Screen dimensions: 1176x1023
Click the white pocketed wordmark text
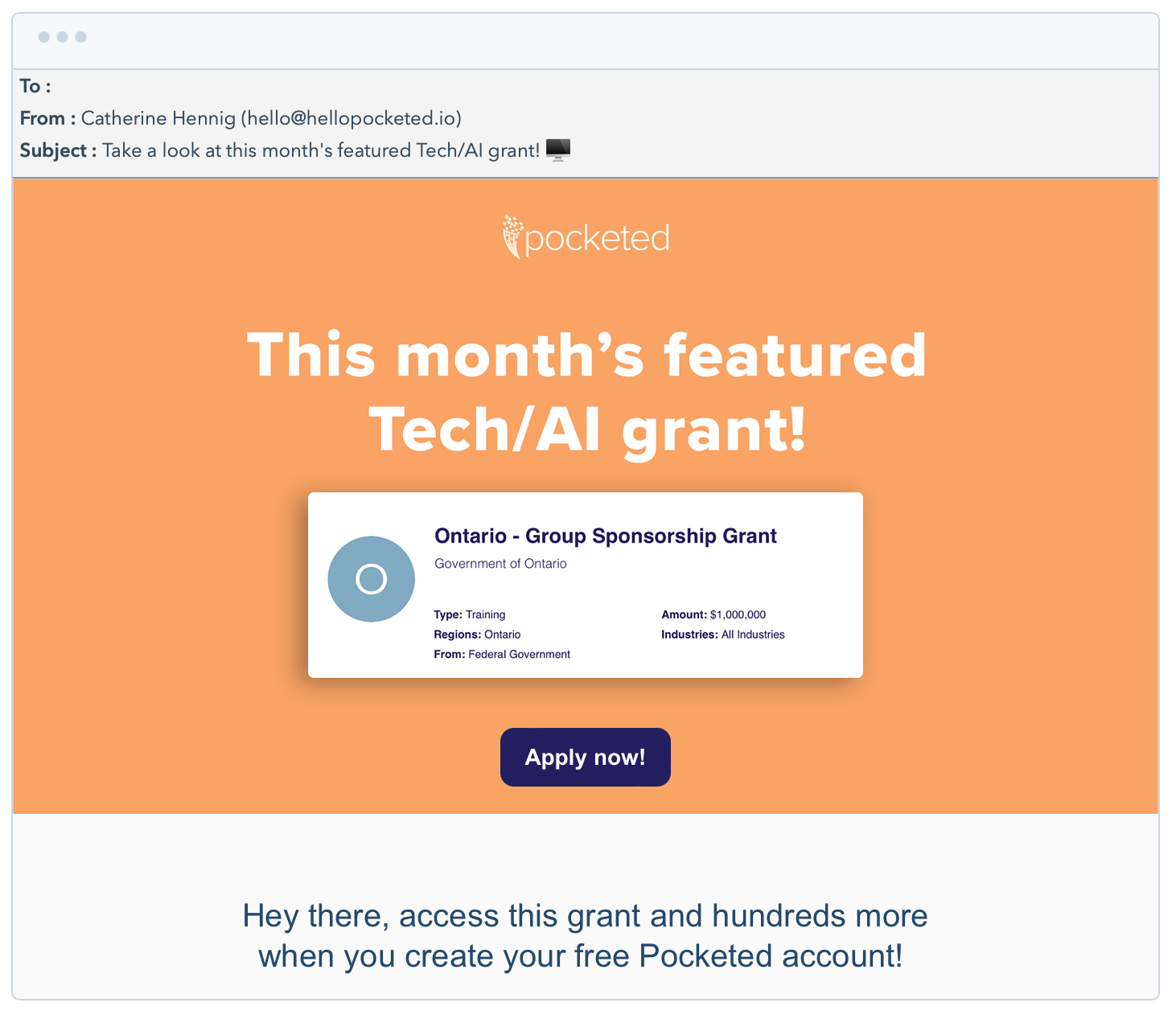[x=597, y=239]
